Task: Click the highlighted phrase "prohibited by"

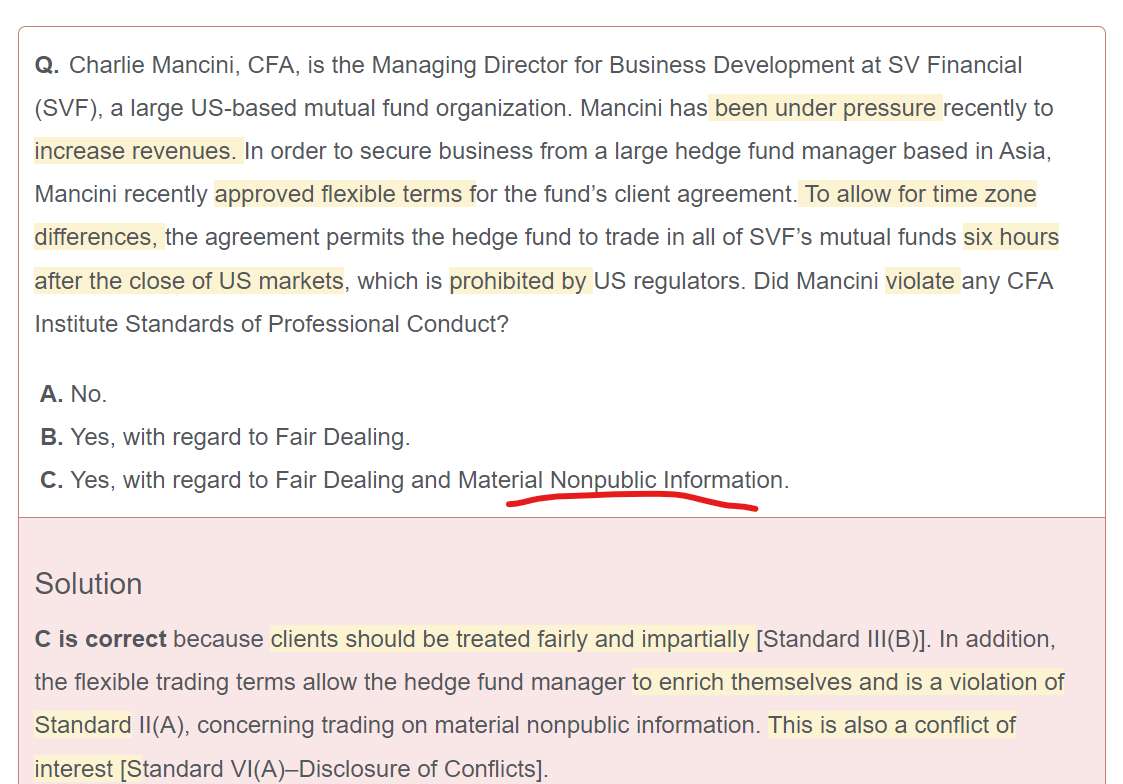Action: click(518, 281)
